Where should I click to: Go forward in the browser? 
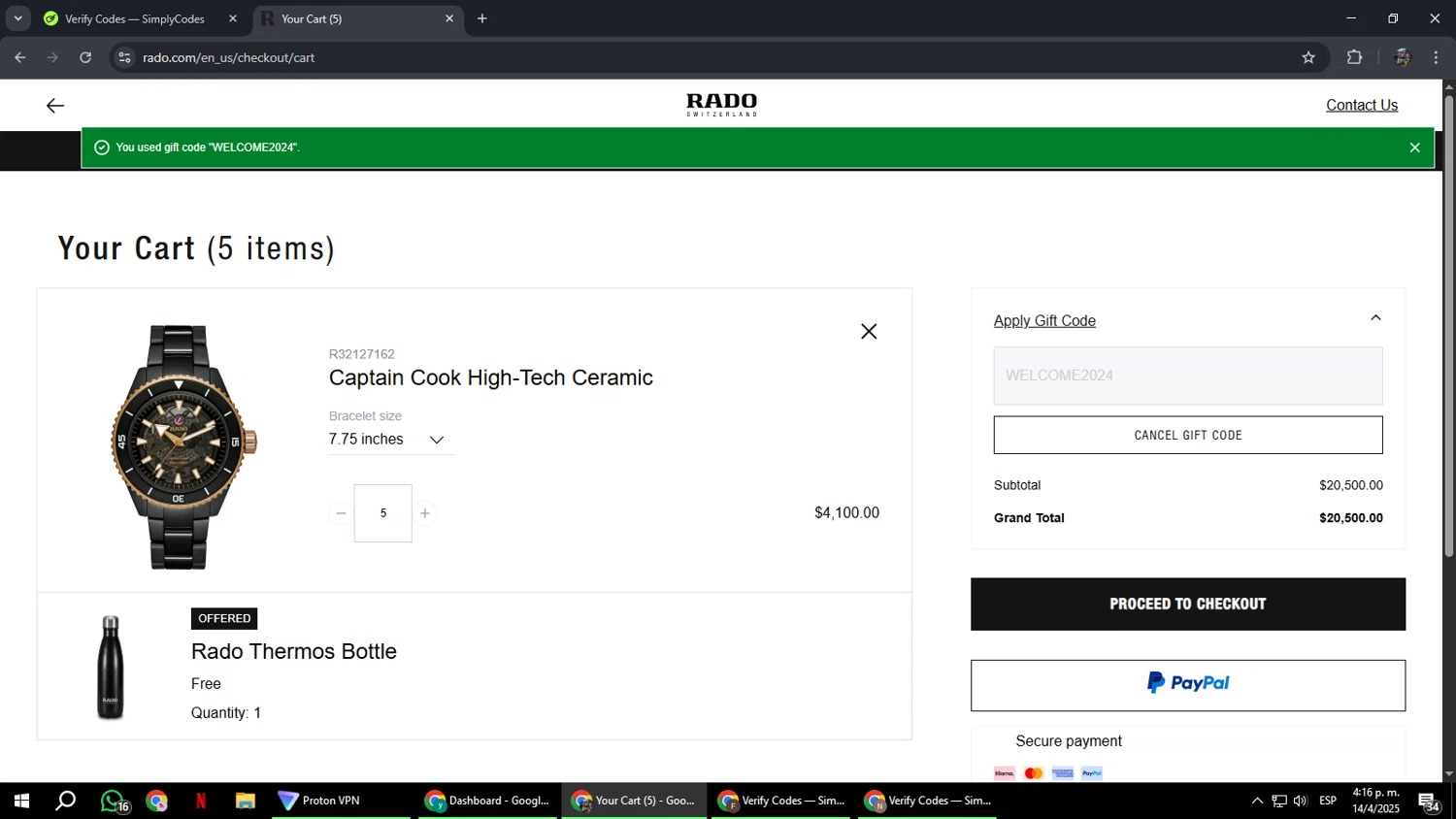[53, 57]
